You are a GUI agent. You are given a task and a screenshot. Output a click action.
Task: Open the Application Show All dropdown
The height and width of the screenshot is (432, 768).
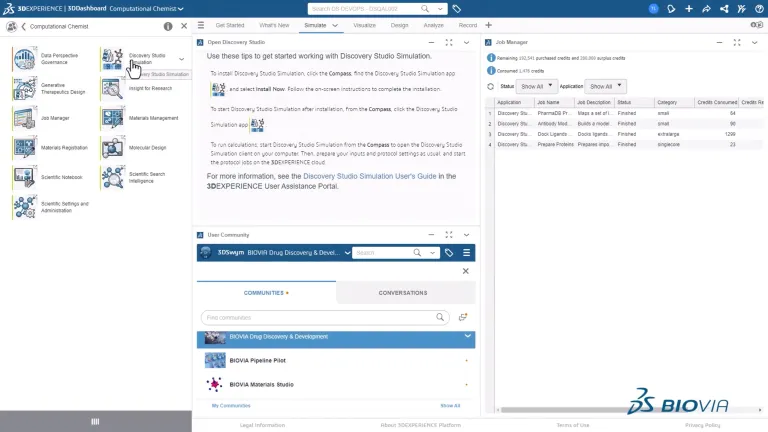[x=605, y=87]
